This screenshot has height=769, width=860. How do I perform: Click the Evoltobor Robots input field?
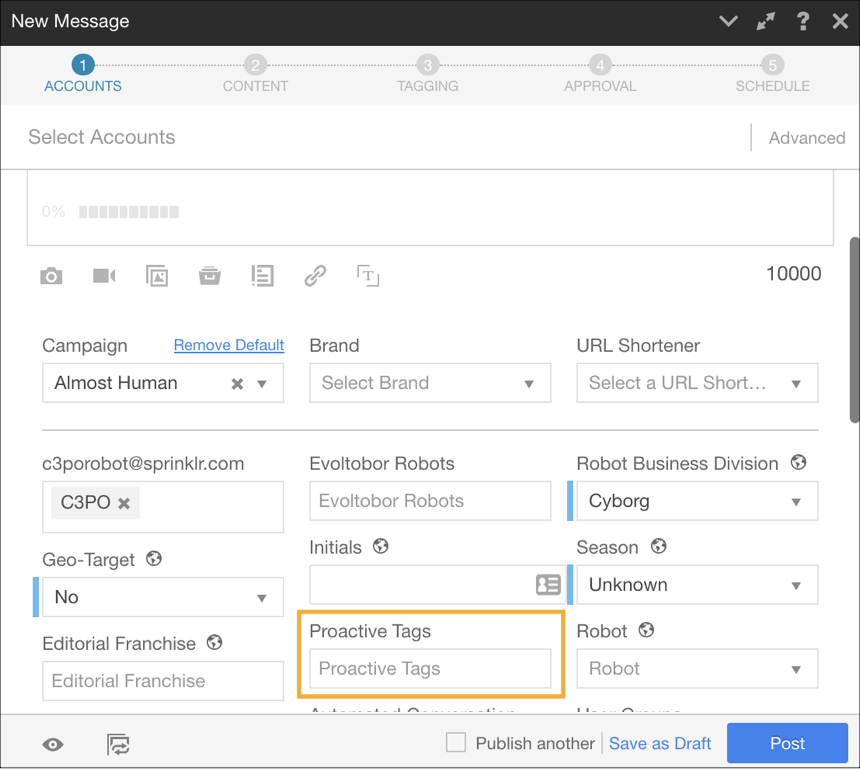430,501
